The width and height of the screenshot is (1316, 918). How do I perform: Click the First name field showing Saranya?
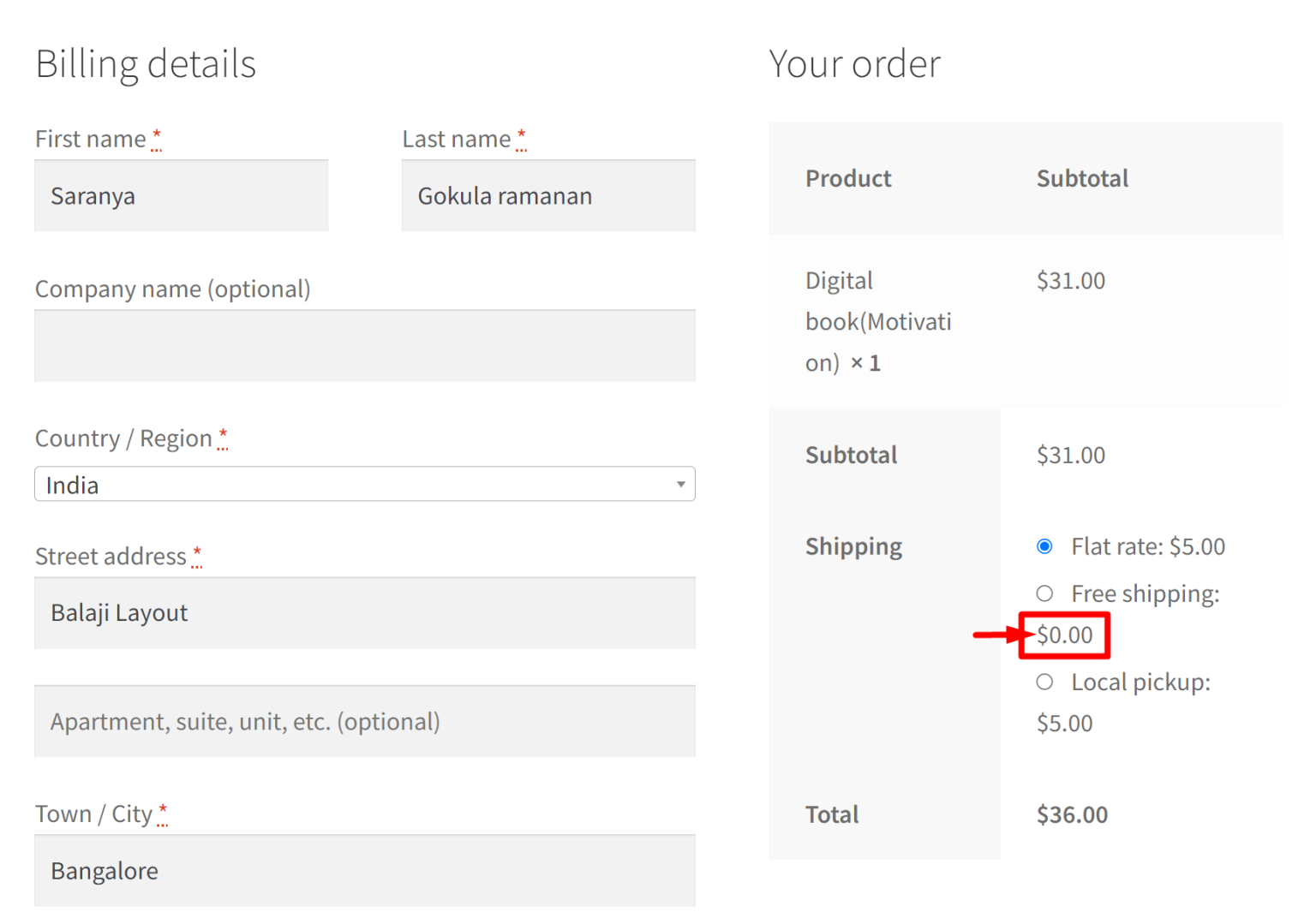[181, 195]
